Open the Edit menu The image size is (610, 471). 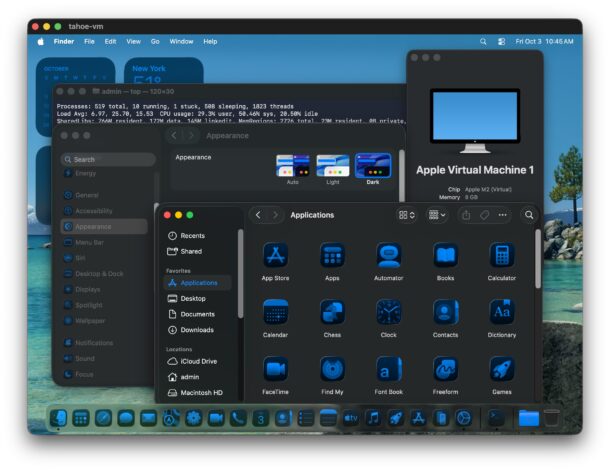click(110, 42)
